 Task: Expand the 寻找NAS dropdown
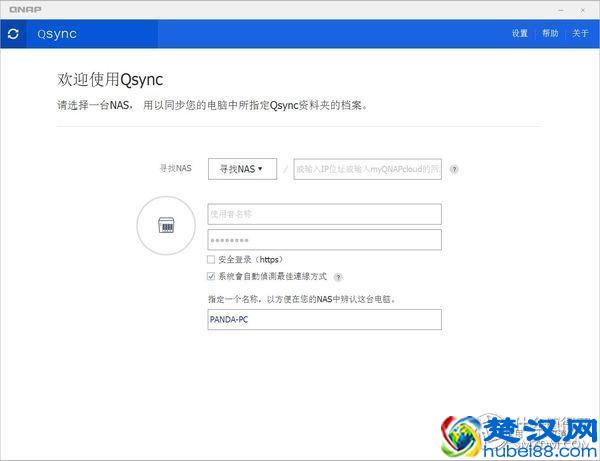pyautogui.click(x=242, y=169)
